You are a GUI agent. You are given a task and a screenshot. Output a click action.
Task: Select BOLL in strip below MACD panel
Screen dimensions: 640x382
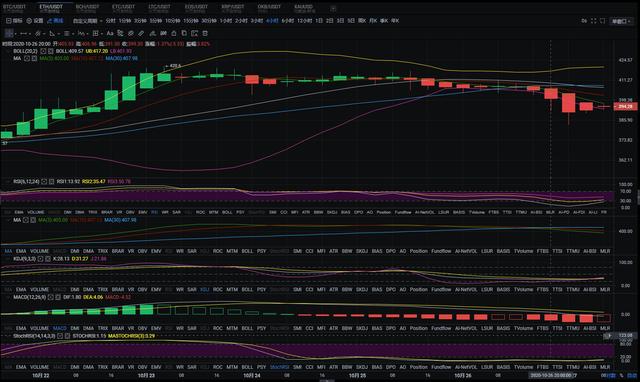247,328
